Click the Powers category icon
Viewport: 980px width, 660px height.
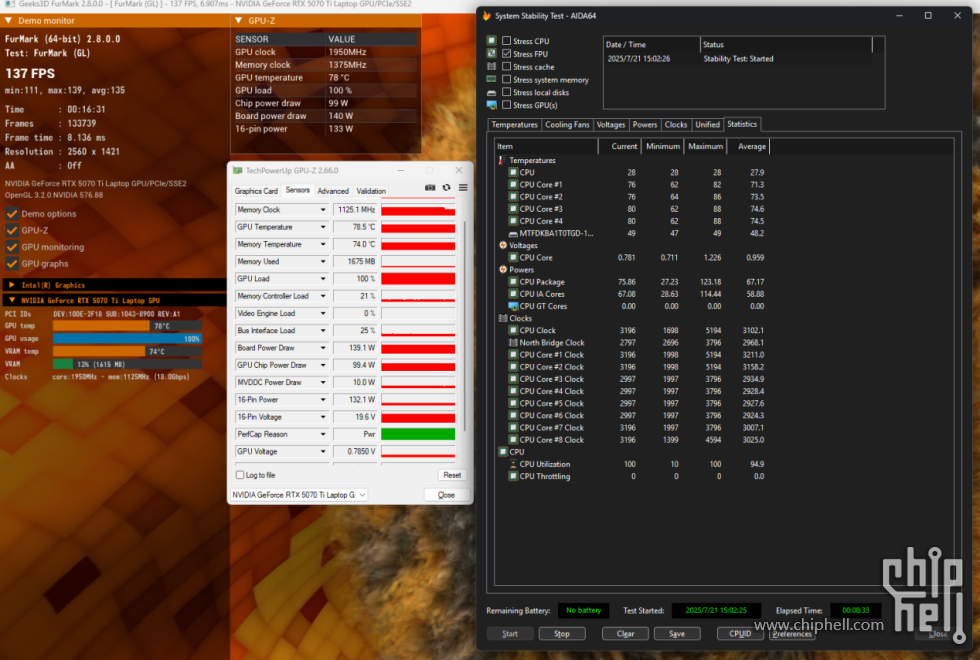point(502,269)
